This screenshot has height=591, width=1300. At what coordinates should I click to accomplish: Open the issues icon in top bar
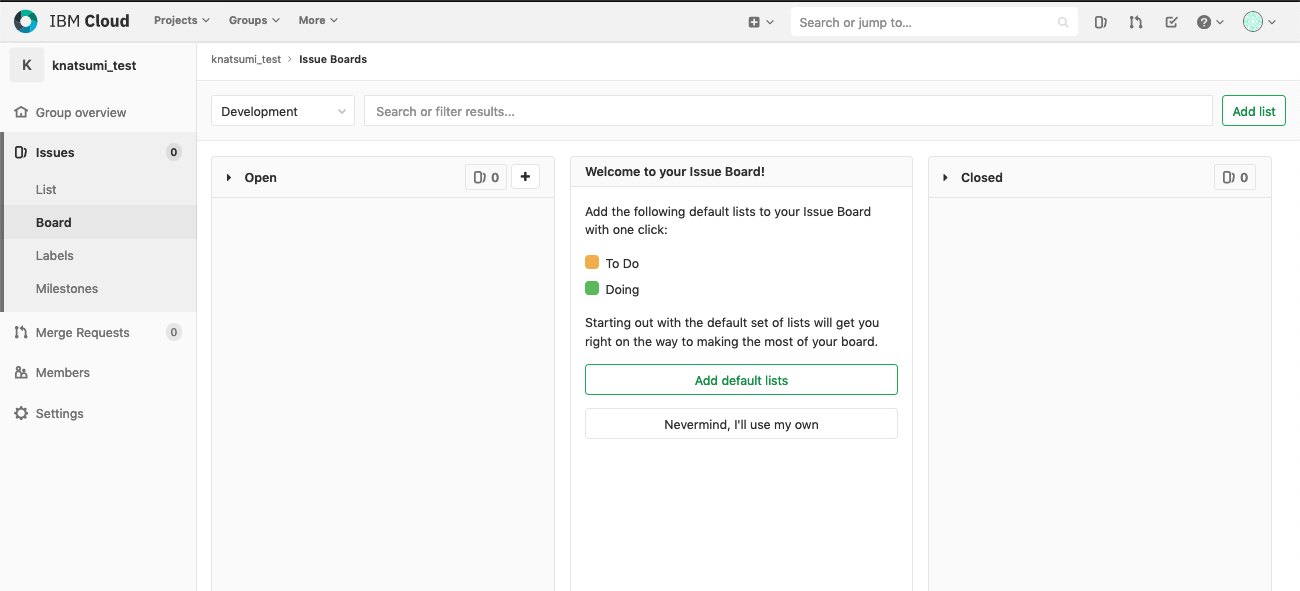(x=1100, y=22)
